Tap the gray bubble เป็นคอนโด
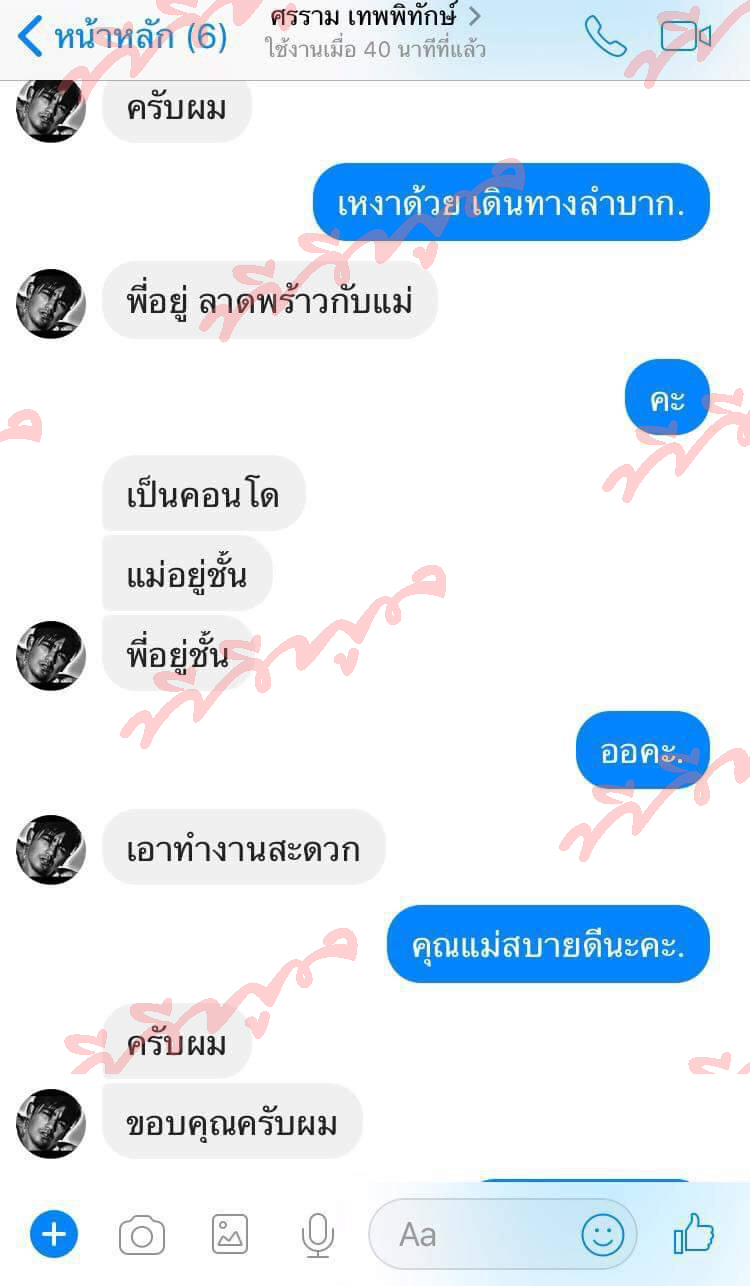Image resolution: width=750 pixels, height=1286 pixels. [203, 494]
